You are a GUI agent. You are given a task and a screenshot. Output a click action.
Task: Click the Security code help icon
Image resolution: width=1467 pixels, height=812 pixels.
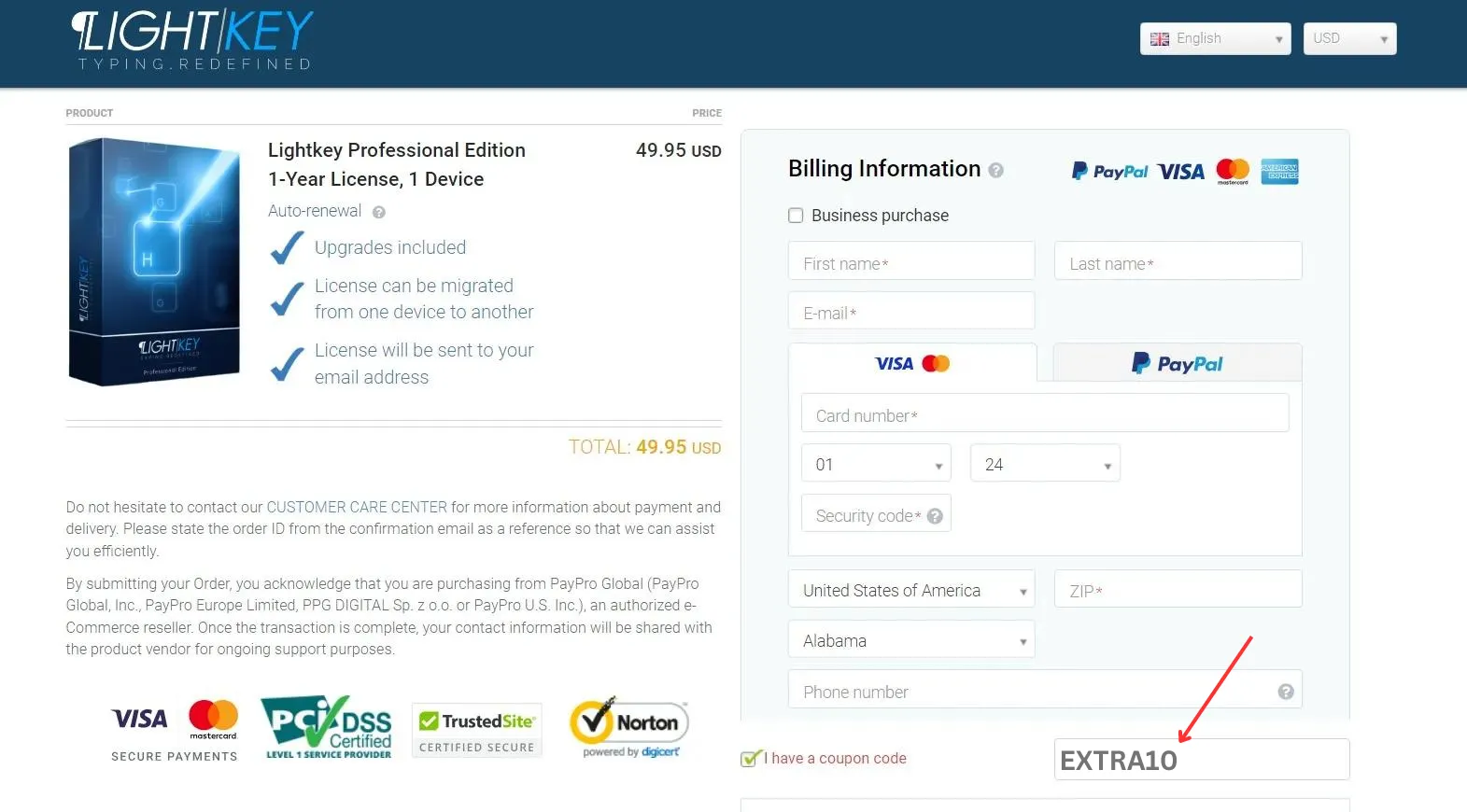coord(935,516)
